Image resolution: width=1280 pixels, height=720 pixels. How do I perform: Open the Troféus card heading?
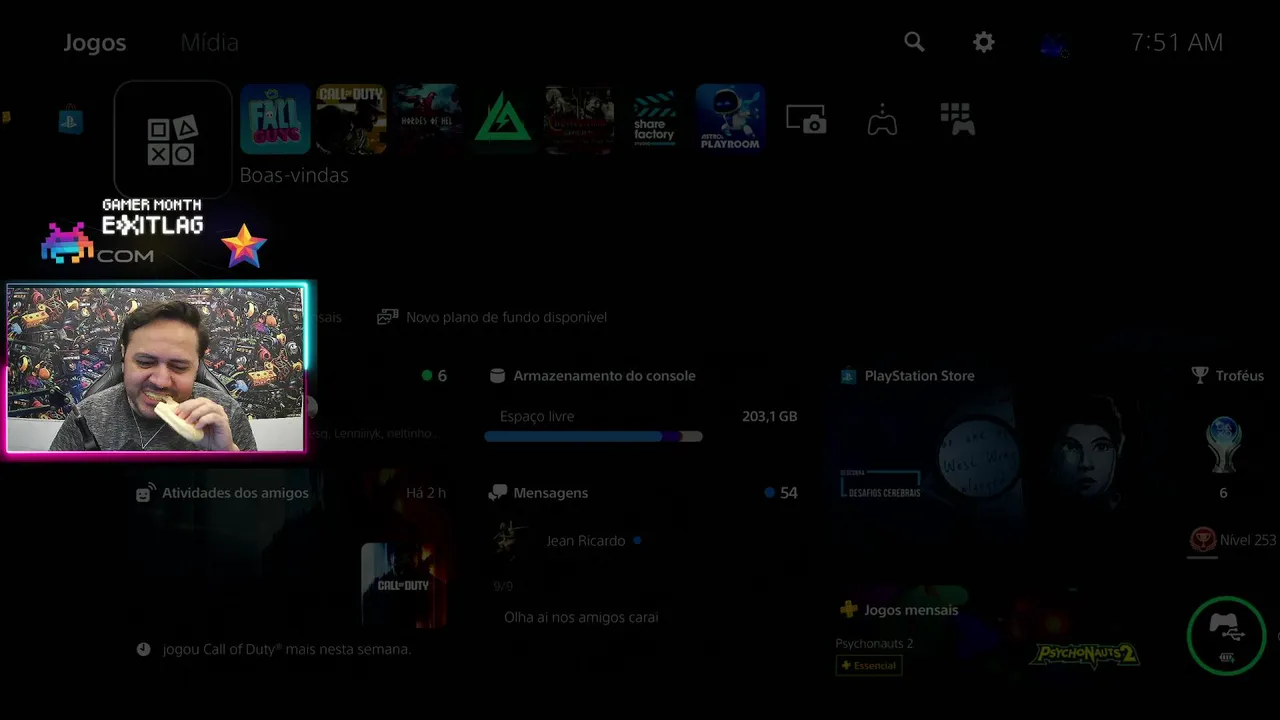(1240, 376)
